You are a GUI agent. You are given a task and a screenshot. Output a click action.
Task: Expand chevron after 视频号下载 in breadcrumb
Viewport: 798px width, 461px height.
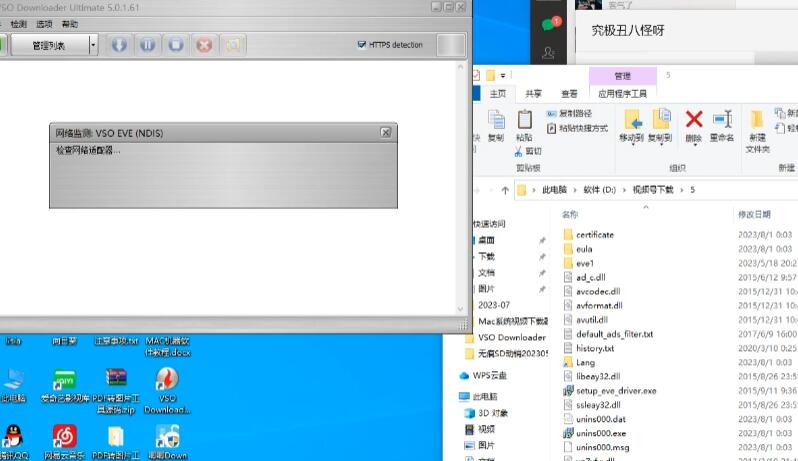pos(682,190)
